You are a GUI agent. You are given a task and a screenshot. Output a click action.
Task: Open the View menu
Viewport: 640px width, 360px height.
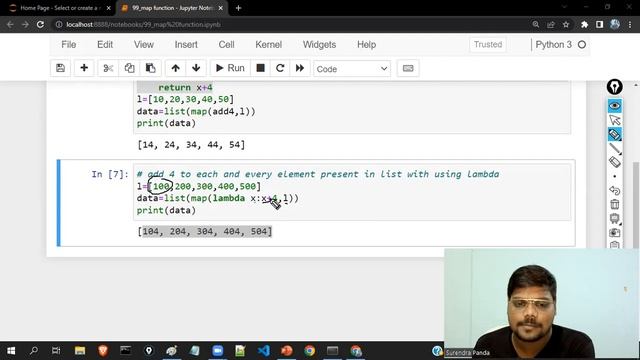click(144, 44)
